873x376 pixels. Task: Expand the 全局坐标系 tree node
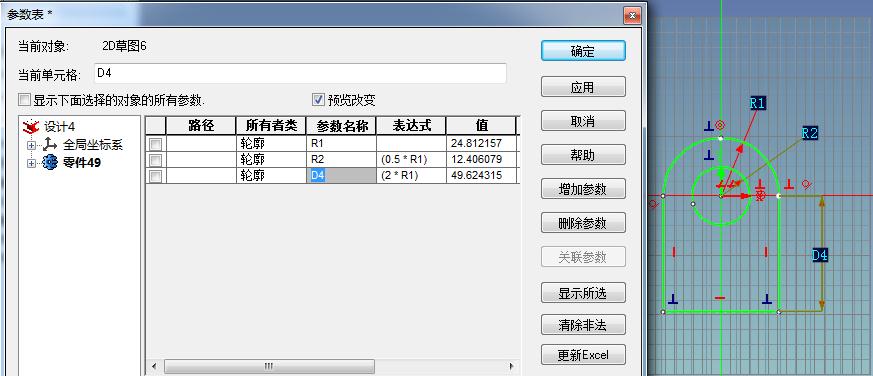click(x=32, y=145)
